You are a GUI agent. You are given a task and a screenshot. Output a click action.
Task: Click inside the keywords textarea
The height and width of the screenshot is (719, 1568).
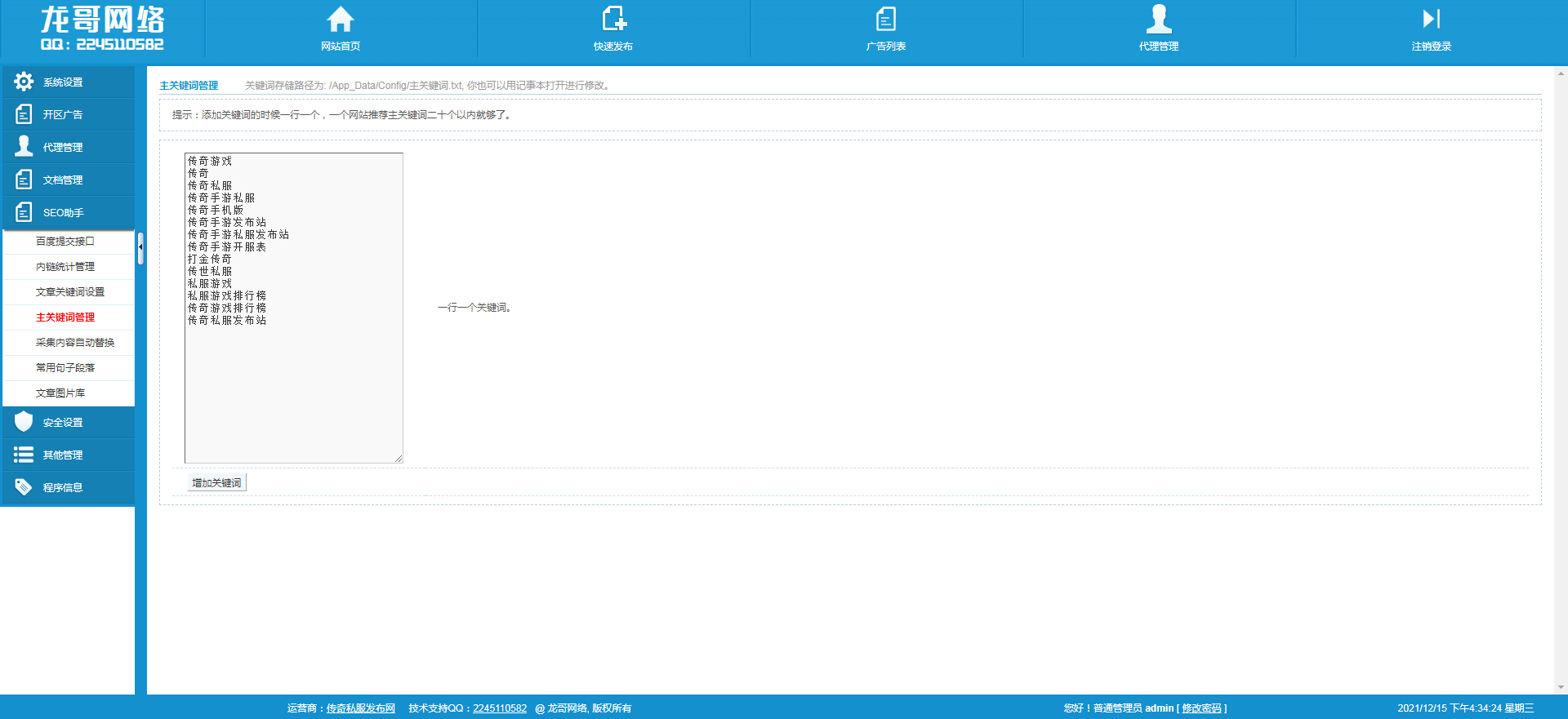pos(294,308)
